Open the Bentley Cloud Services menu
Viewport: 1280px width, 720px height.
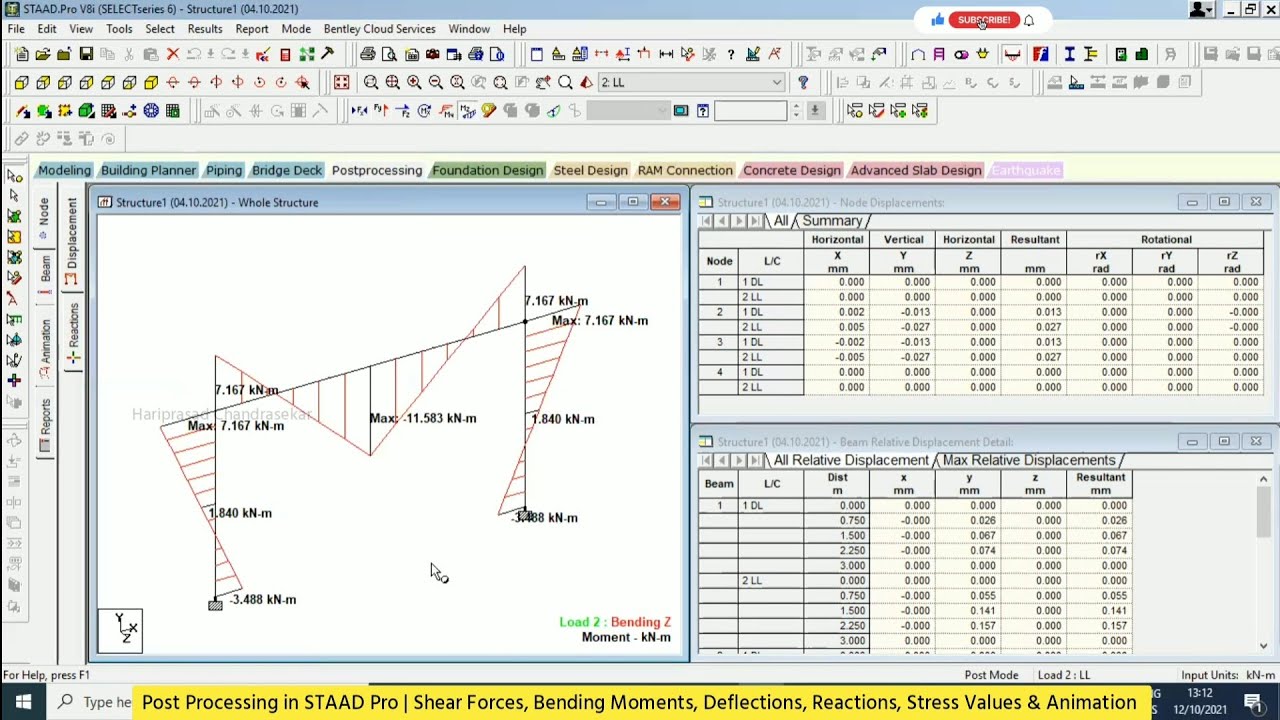[x=379, y=29]
